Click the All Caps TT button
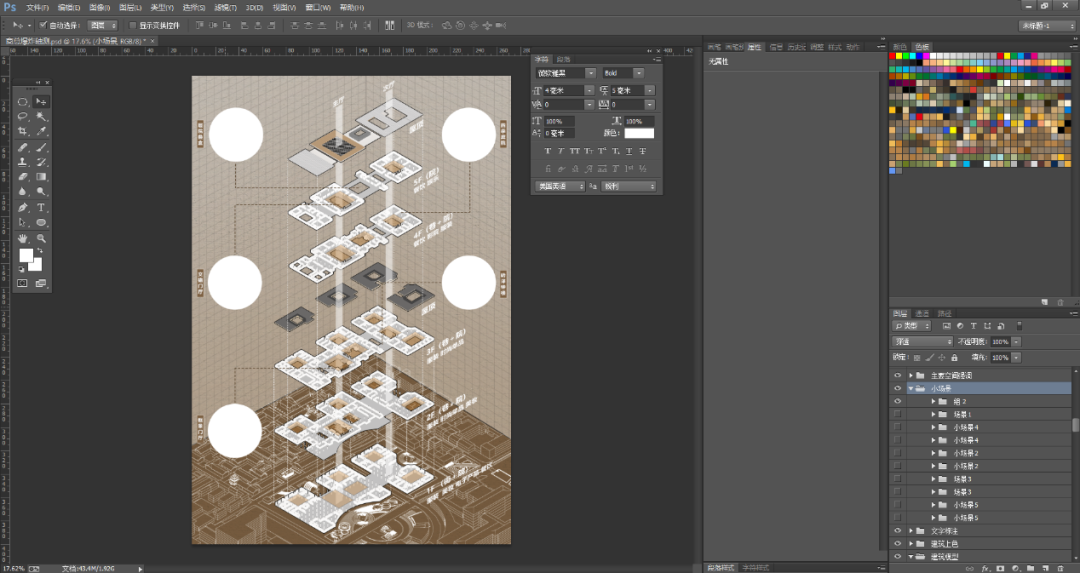The width and height of the screenshot is (1080, 573). [574, 151]
